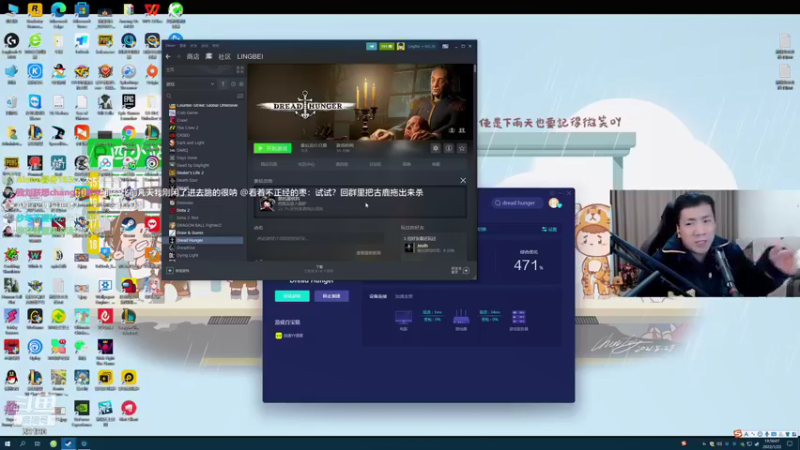Open the advanced filter icon beside search
This screenshot has width=800, height=450.
coord(240,96)
